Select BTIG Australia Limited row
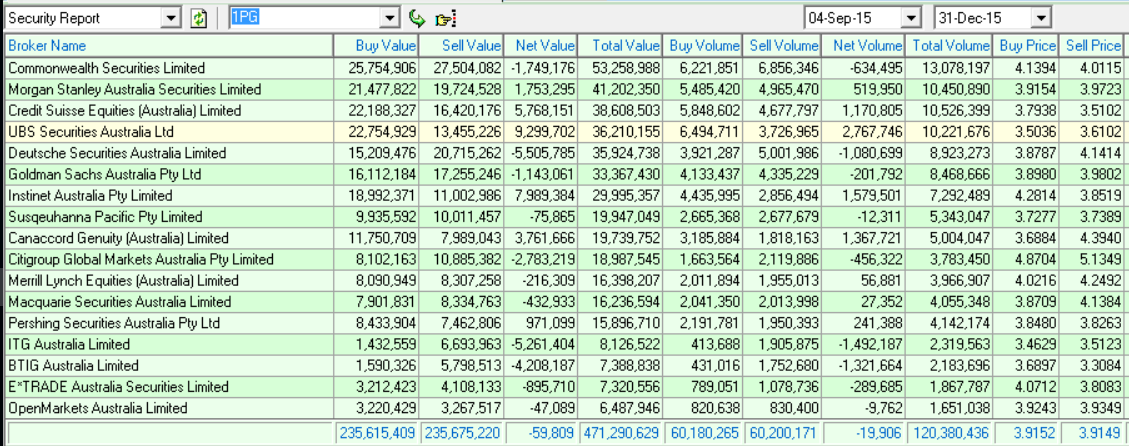This screenshot has width=1129, height=446. coord(564,366)
